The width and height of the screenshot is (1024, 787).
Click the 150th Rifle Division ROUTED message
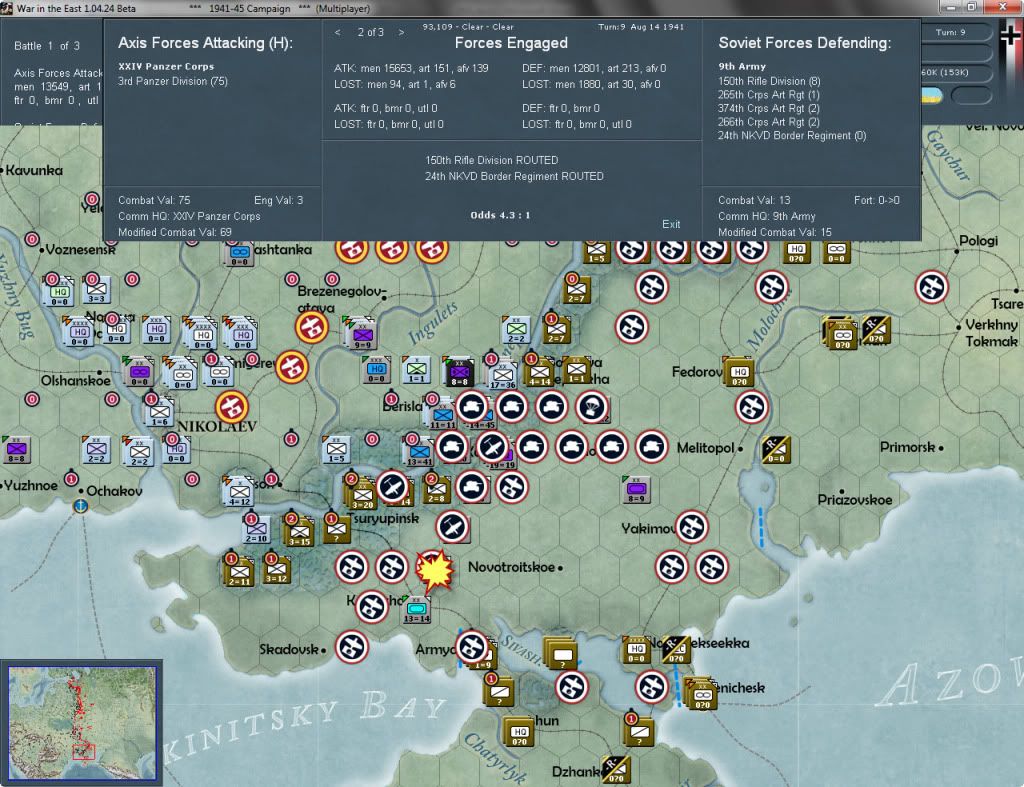tap(492, 160)
